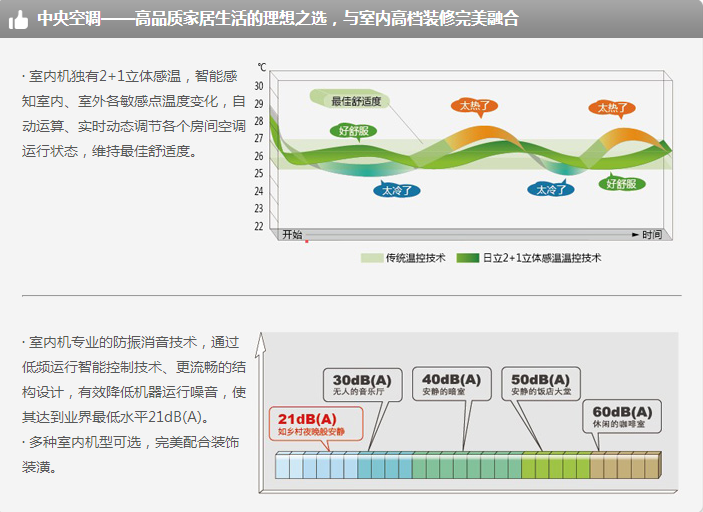This screenshot has height=512, width=703.
Task: Click the 开始 label on the time axis
Action: [292, 234]
